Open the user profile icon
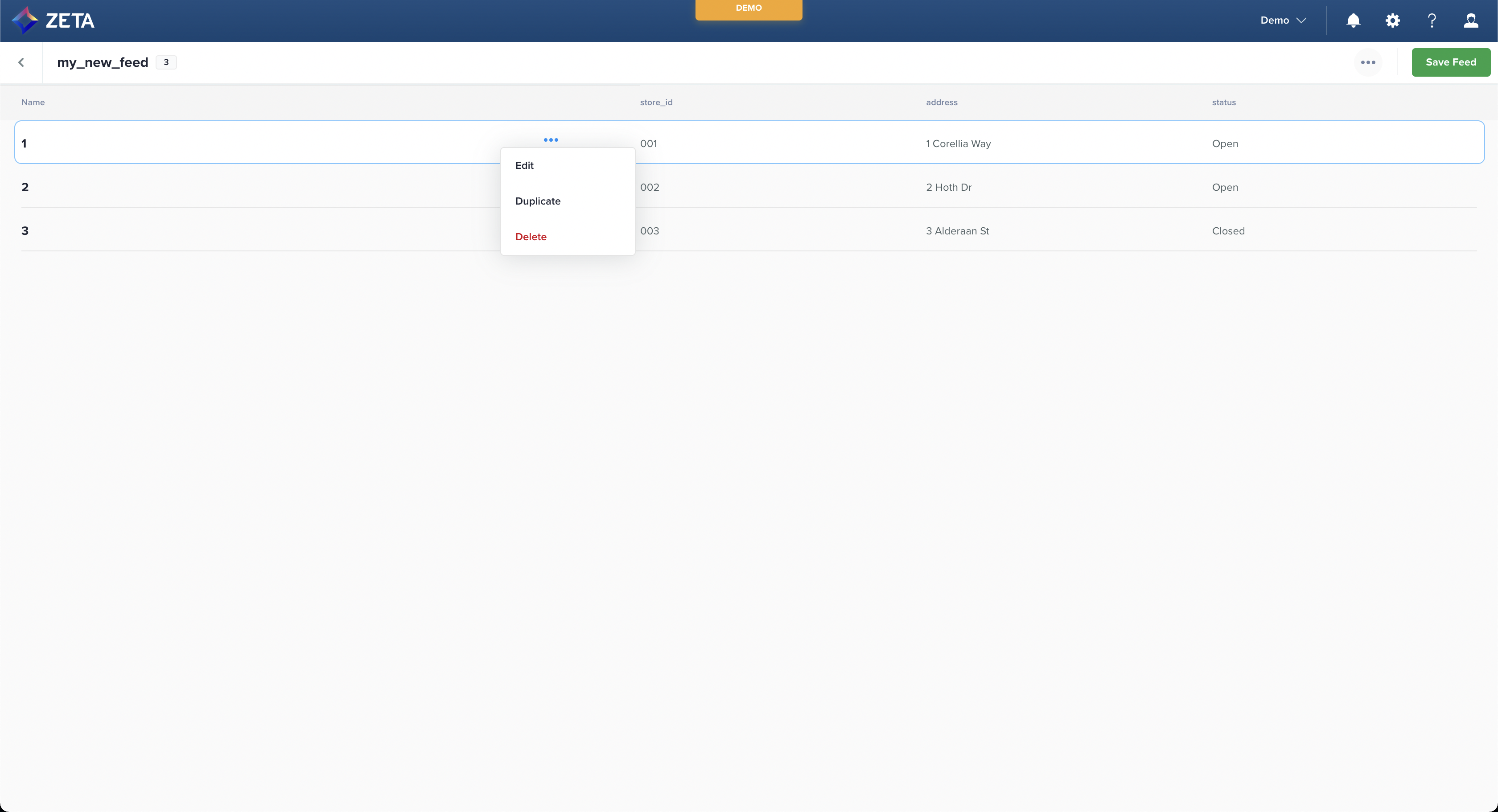1498x812 pixels. click(1471, 21)
